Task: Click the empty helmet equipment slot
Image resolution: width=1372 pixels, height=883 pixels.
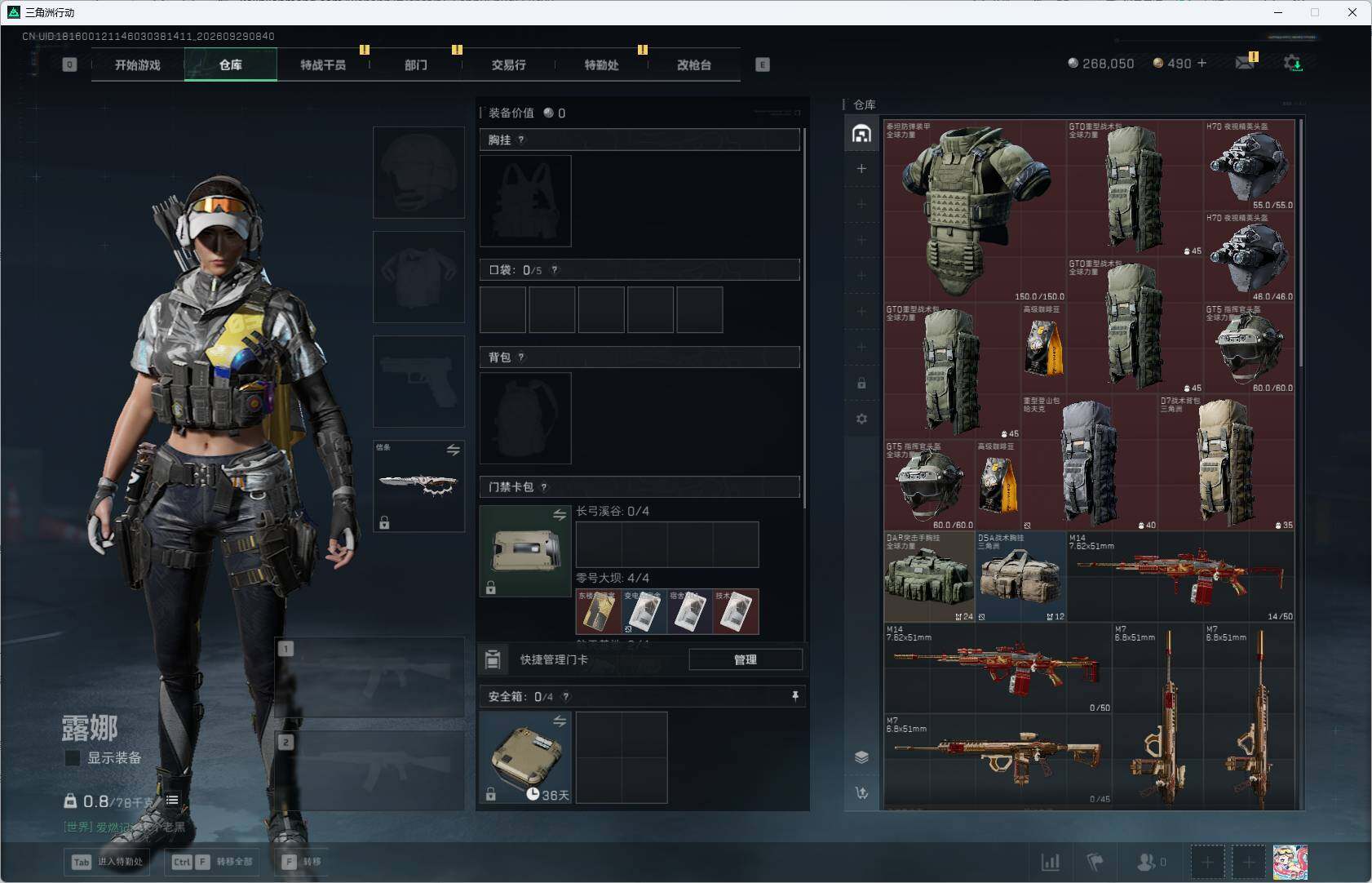Action: (418, 172)
